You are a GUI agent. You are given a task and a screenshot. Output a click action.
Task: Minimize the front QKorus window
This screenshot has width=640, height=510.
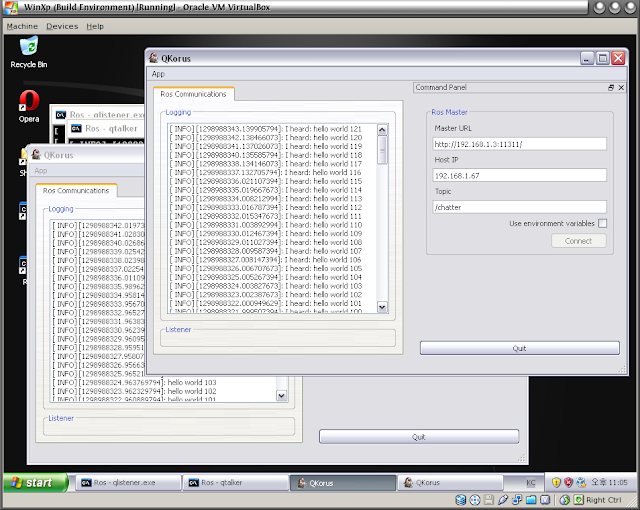[587, 58]
